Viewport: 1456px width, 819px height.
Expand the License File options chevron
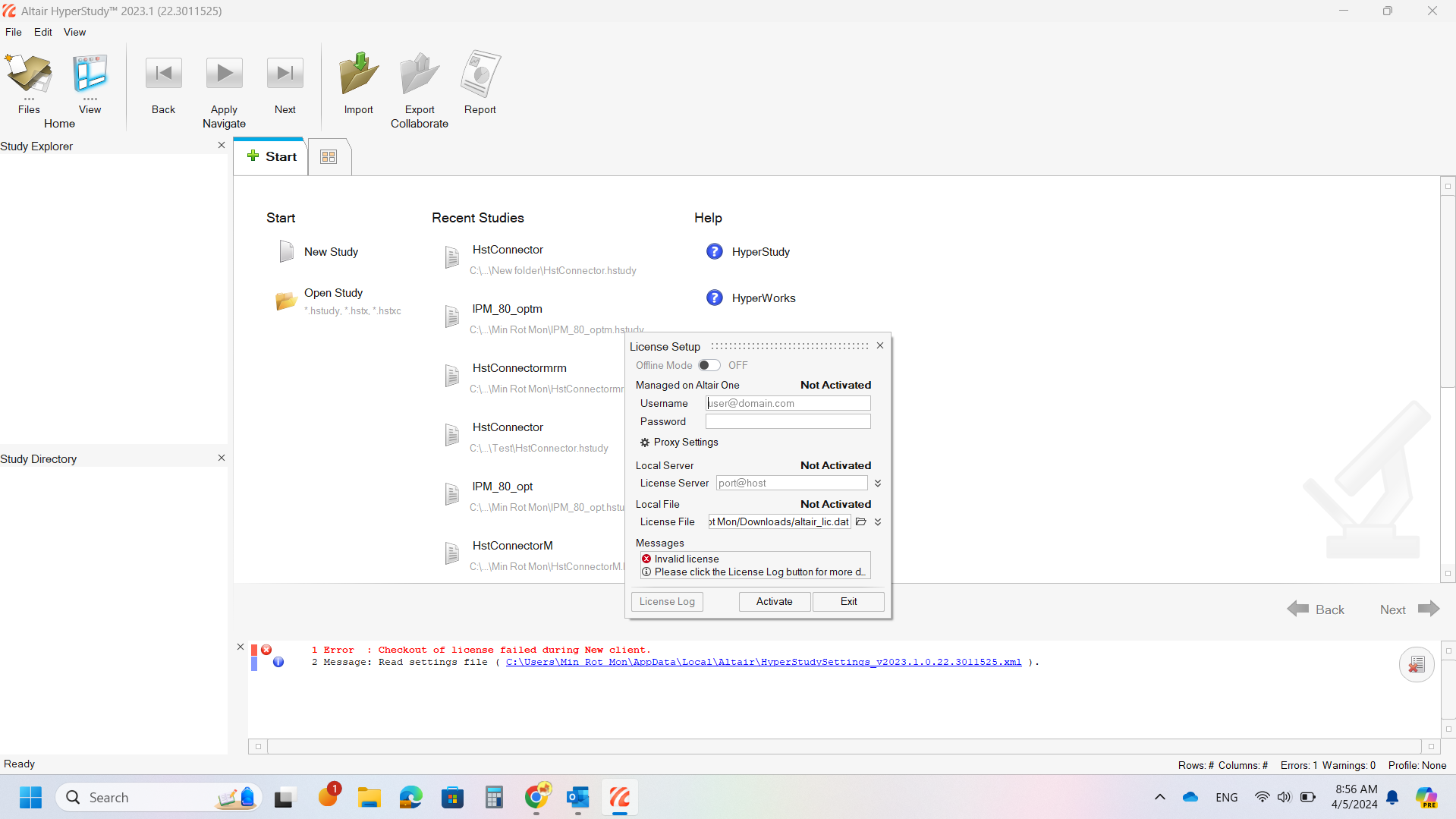coord(878,521)
